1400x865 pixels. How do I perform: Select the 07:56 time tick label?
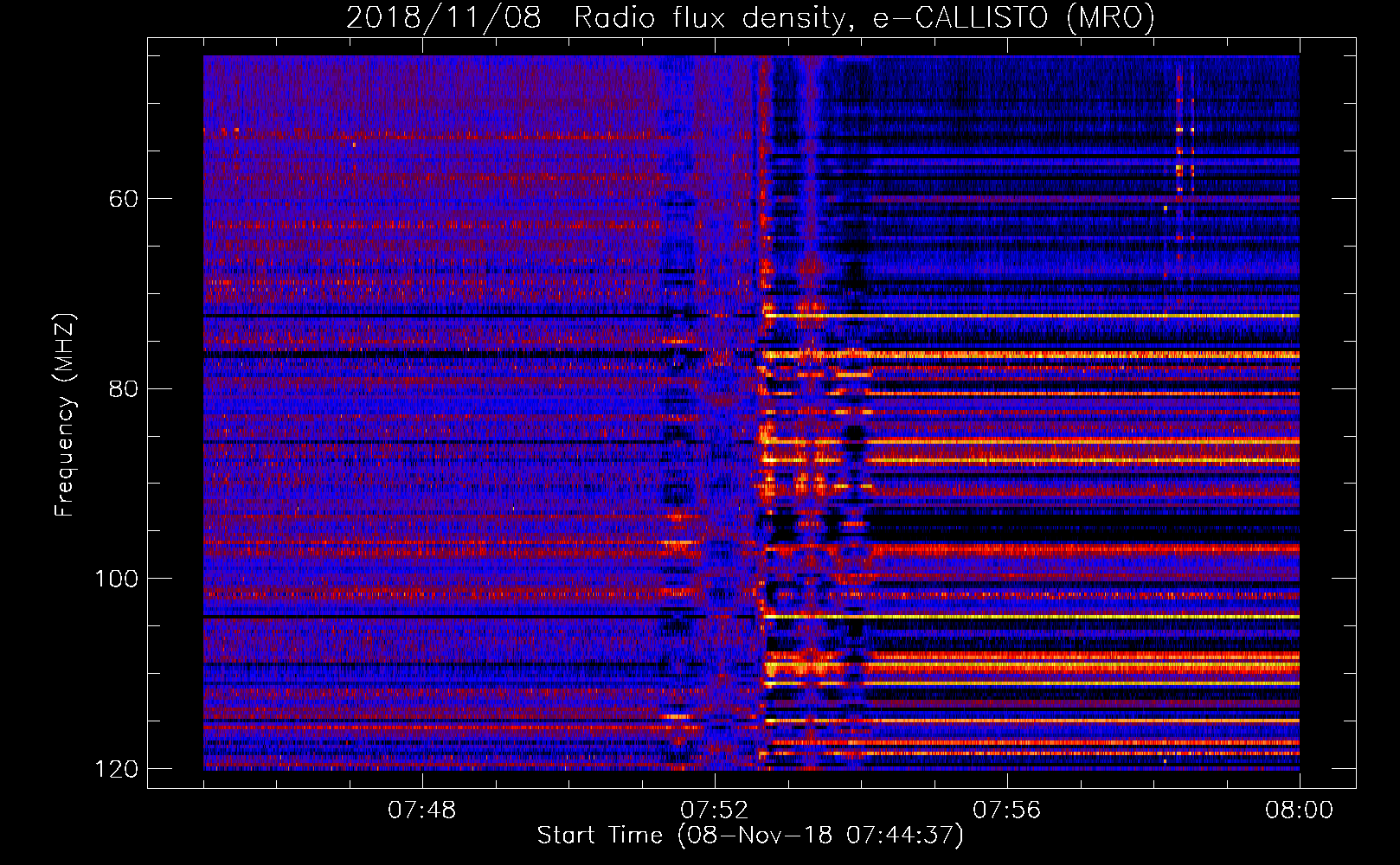[1007, 811]
